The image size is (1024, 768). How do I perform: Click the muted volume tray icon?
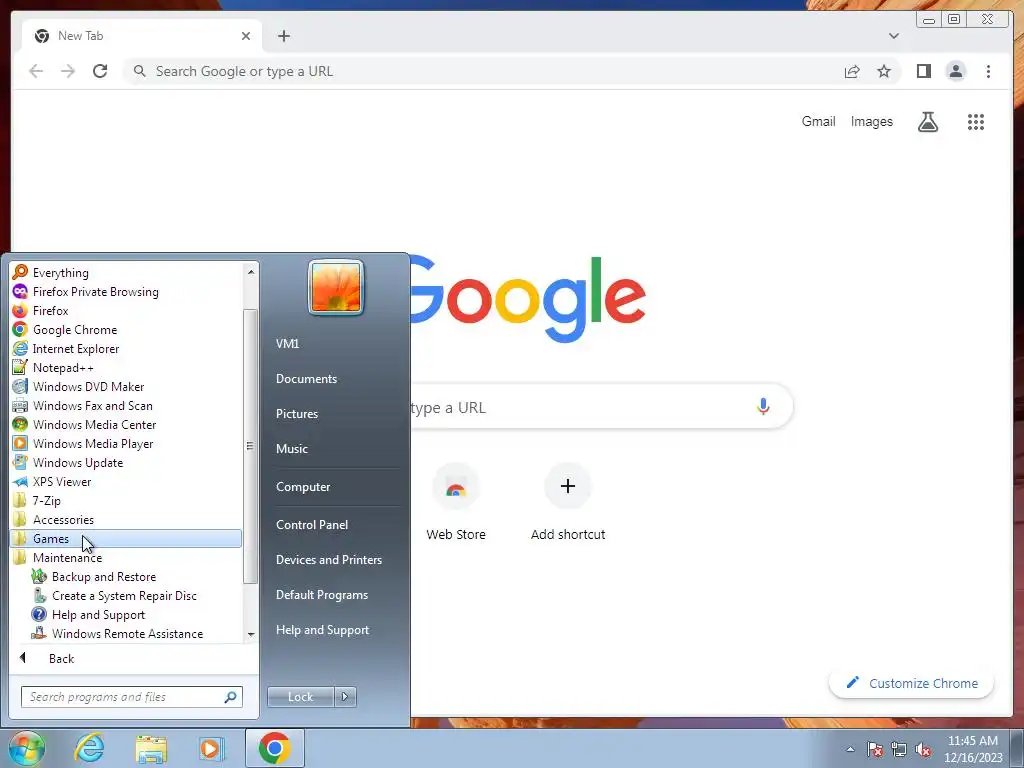coord(923,749)
